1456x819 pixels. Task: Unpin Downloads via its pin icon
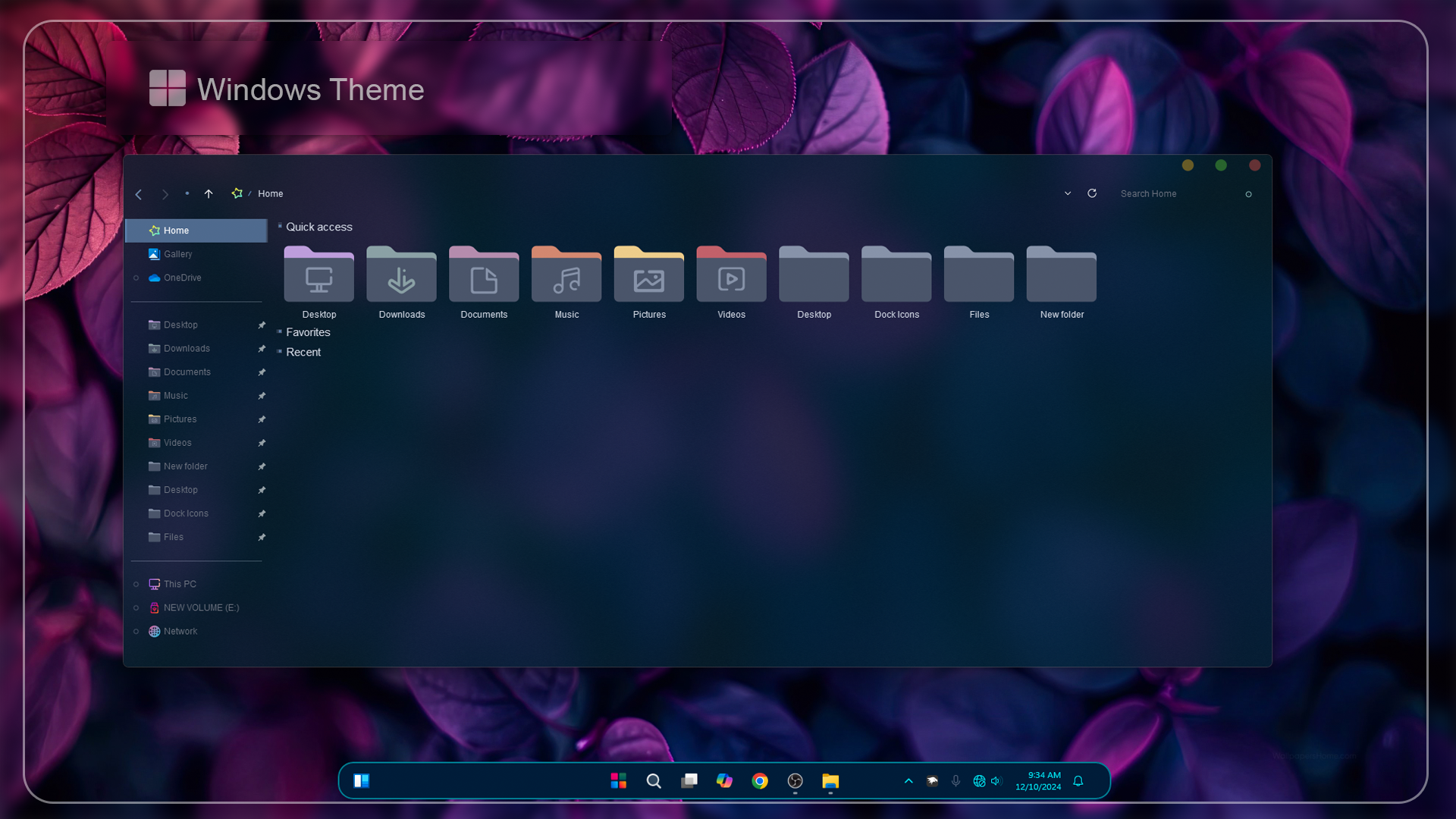tap(262, 348)
